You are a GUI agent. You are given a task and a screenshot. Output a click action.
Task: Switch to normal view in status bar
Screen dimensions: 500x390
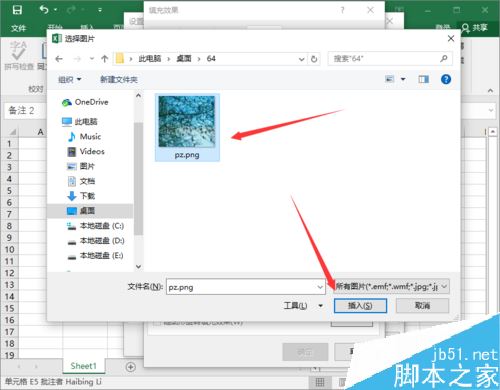(320, 382)
